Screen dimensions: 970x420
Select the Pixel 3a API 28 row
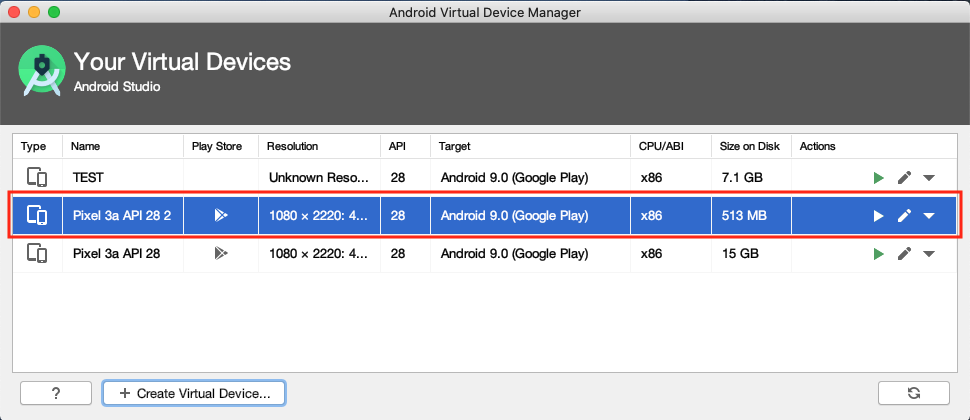484,254
